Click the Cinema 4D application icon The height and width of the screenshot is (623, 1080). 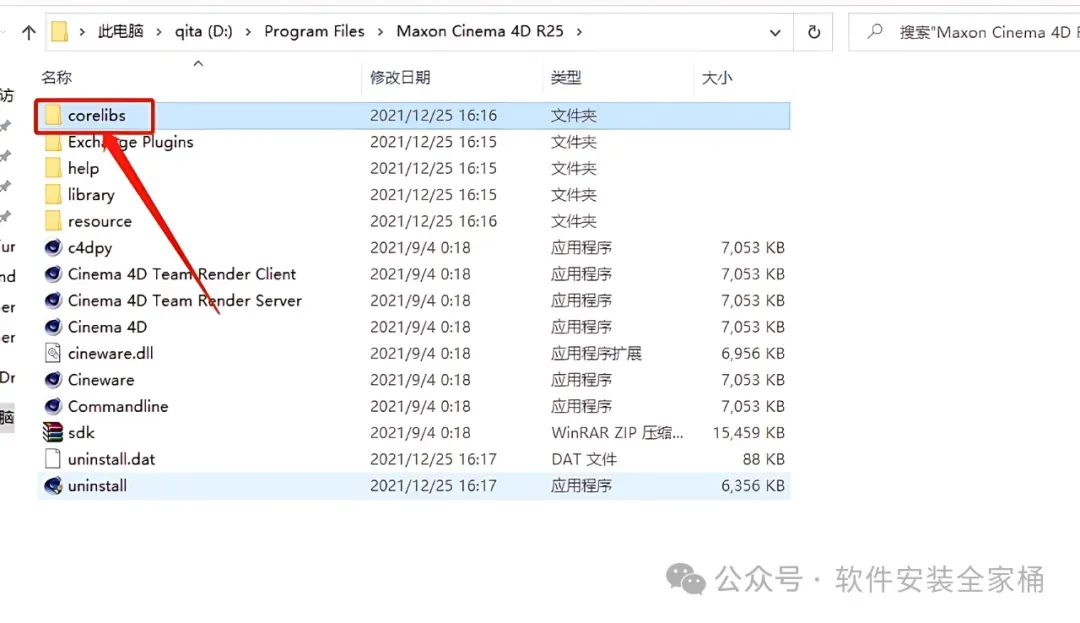(x=53, y=326)
